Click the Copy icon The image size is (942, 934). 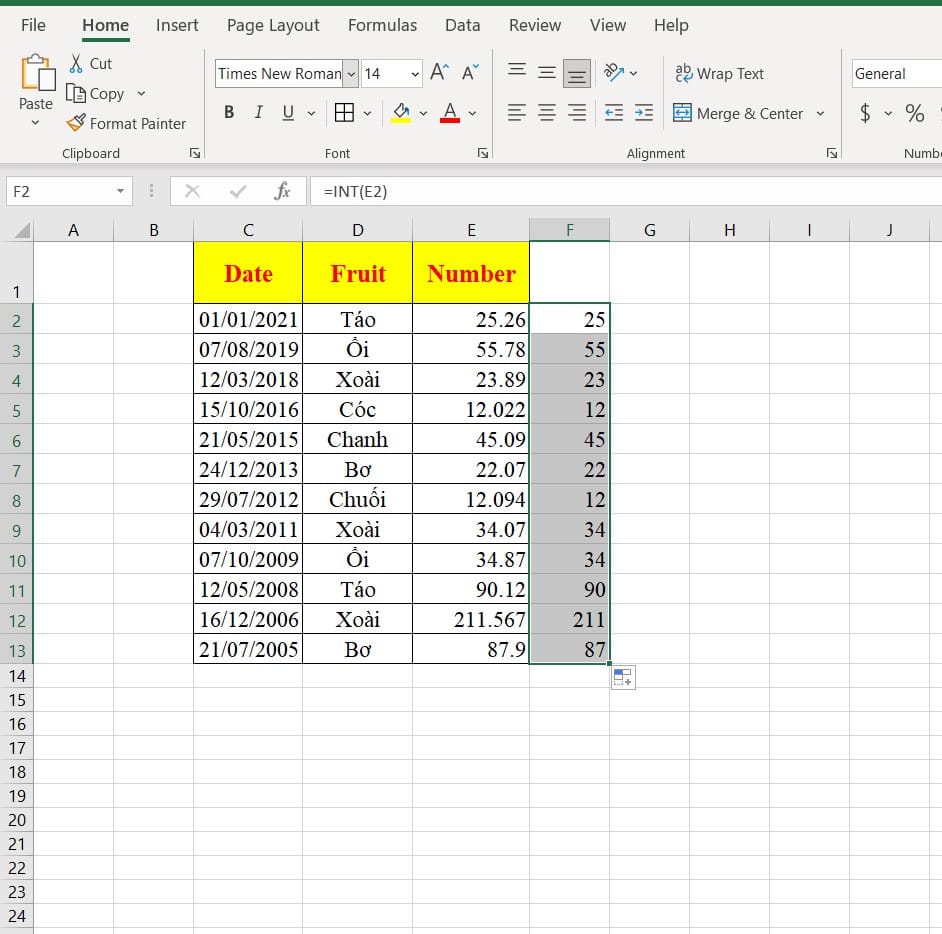coord(76,94)
